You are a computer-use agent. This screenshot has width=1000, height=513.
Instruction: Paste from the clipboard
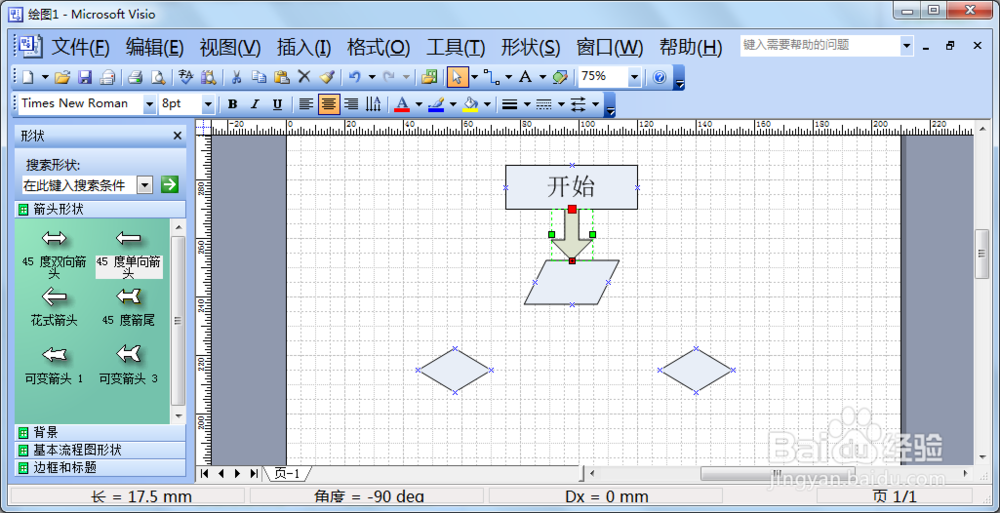click(282, 77)
